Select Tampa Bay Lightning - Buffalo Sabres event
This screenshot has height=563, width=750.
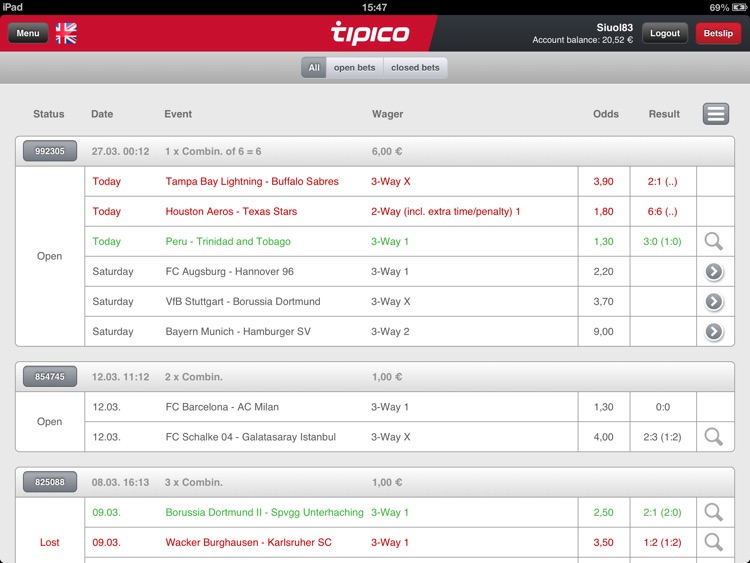click(252, 181)
